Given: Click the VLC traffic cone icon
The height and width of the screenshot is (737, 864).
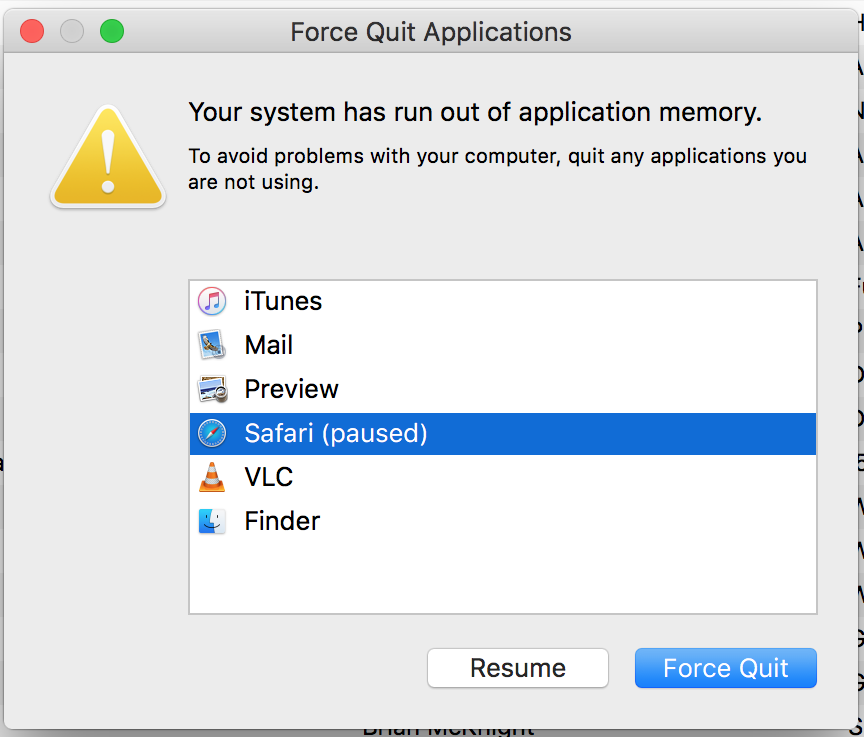Looking at the screenshot, I should tap(212, 477).
